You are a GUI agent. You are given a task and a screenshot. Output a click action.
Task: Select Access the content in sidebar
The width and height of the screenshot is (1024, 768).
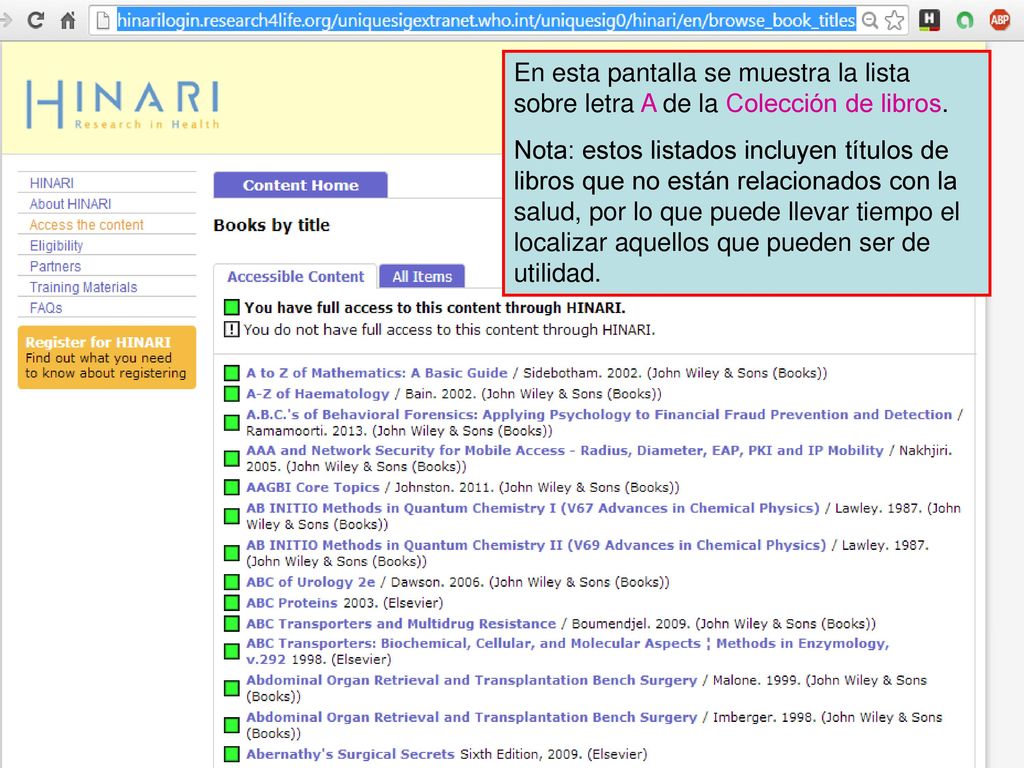(x=86, y=225)
